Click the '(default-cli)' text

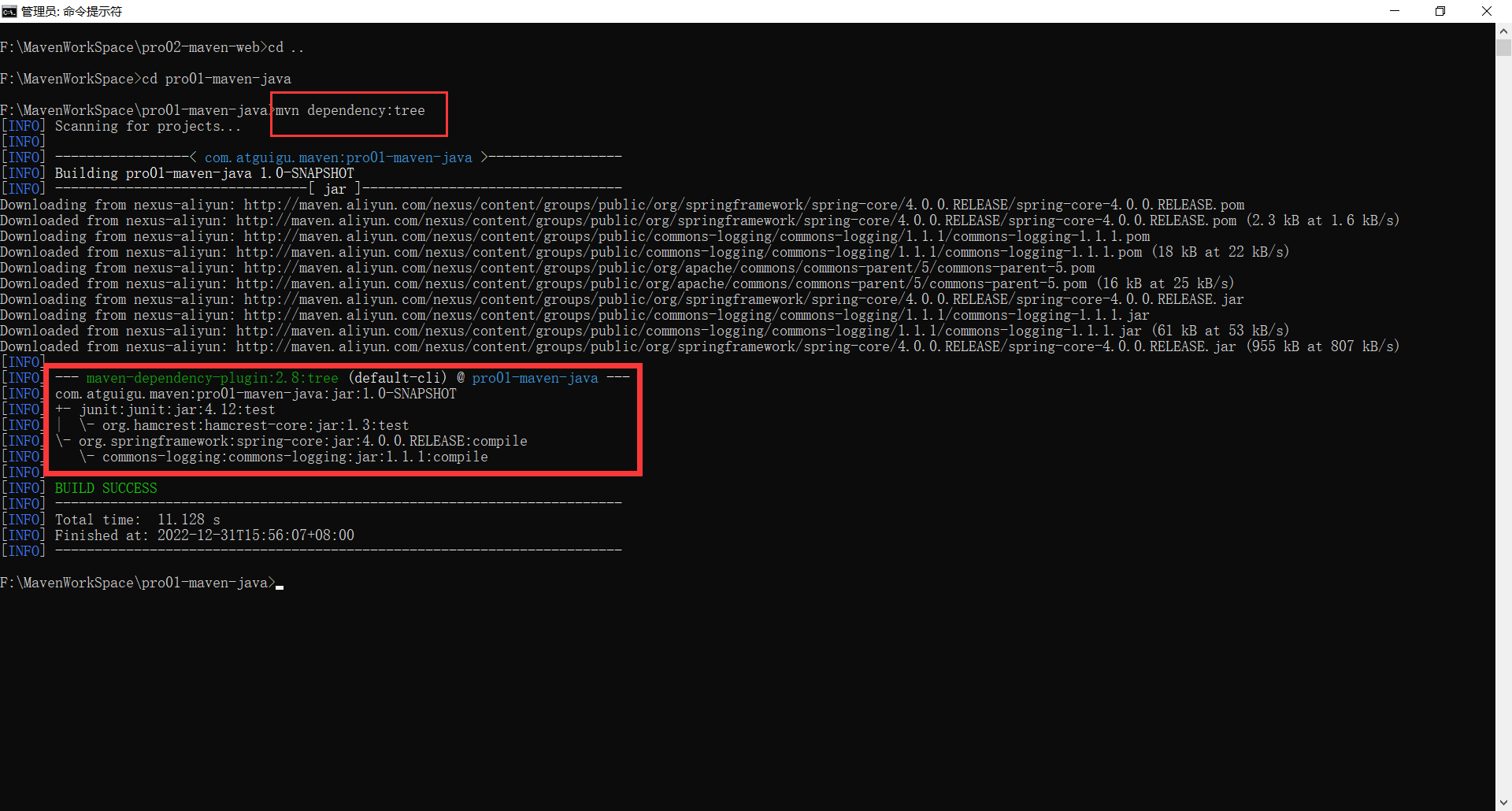398,378
